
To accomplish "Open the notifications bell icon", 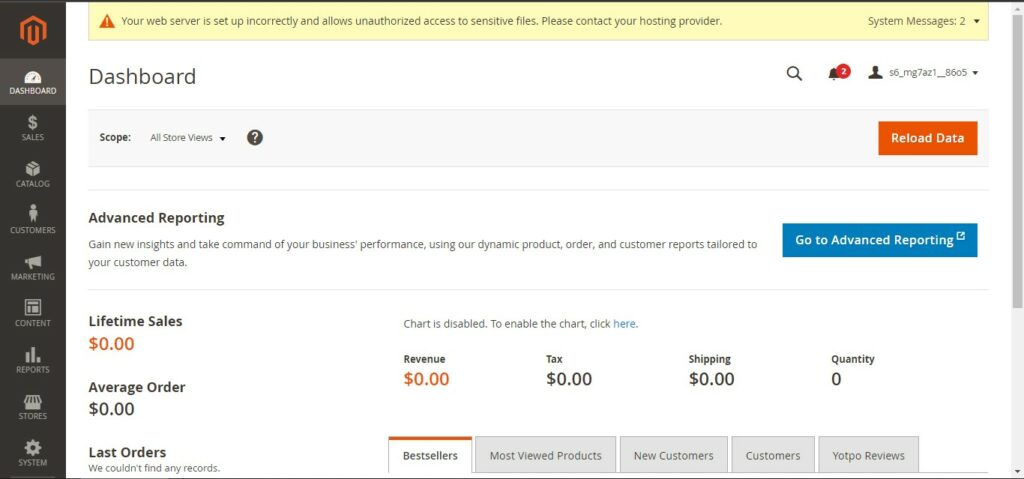I will tap(834, 74).
